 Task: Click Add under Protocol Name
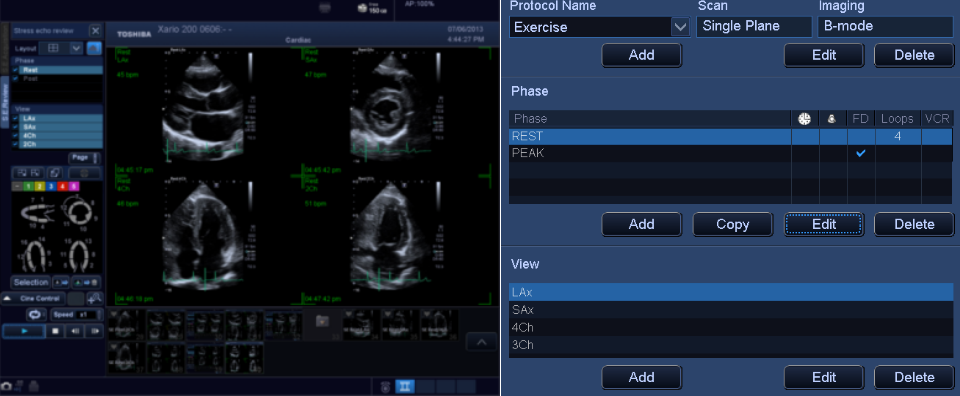tap(641, 55)
